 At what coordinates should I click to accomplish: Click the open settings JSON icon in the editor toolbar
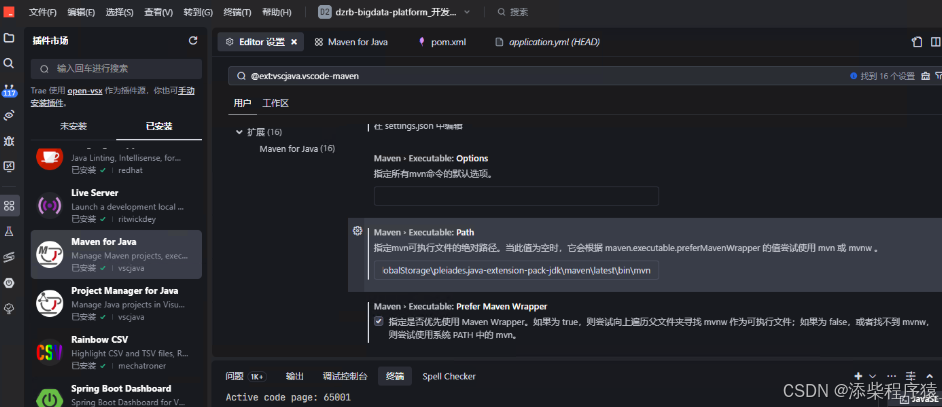click(x=917, y=42)
